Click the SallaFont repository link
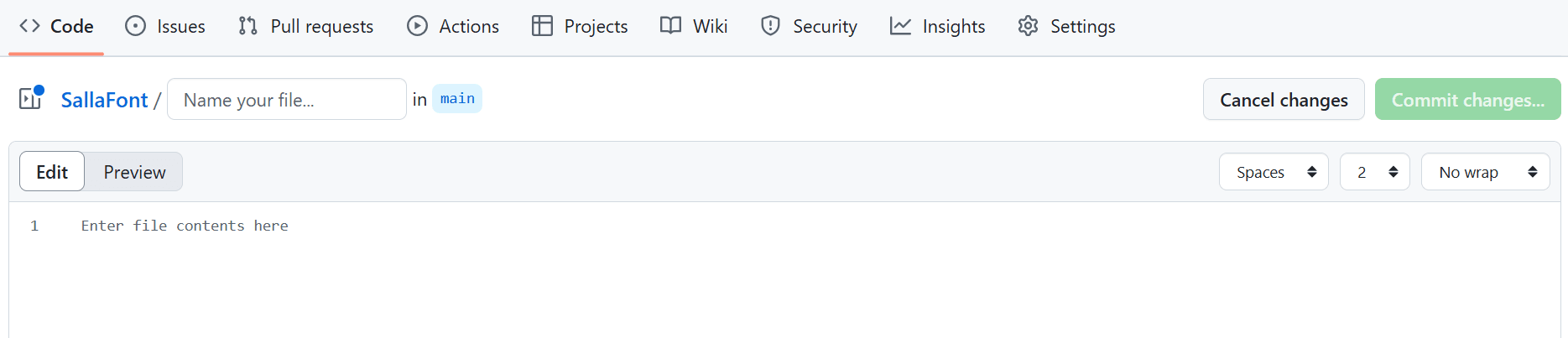Screen dimensions: 1568x338 coord(104,100)
